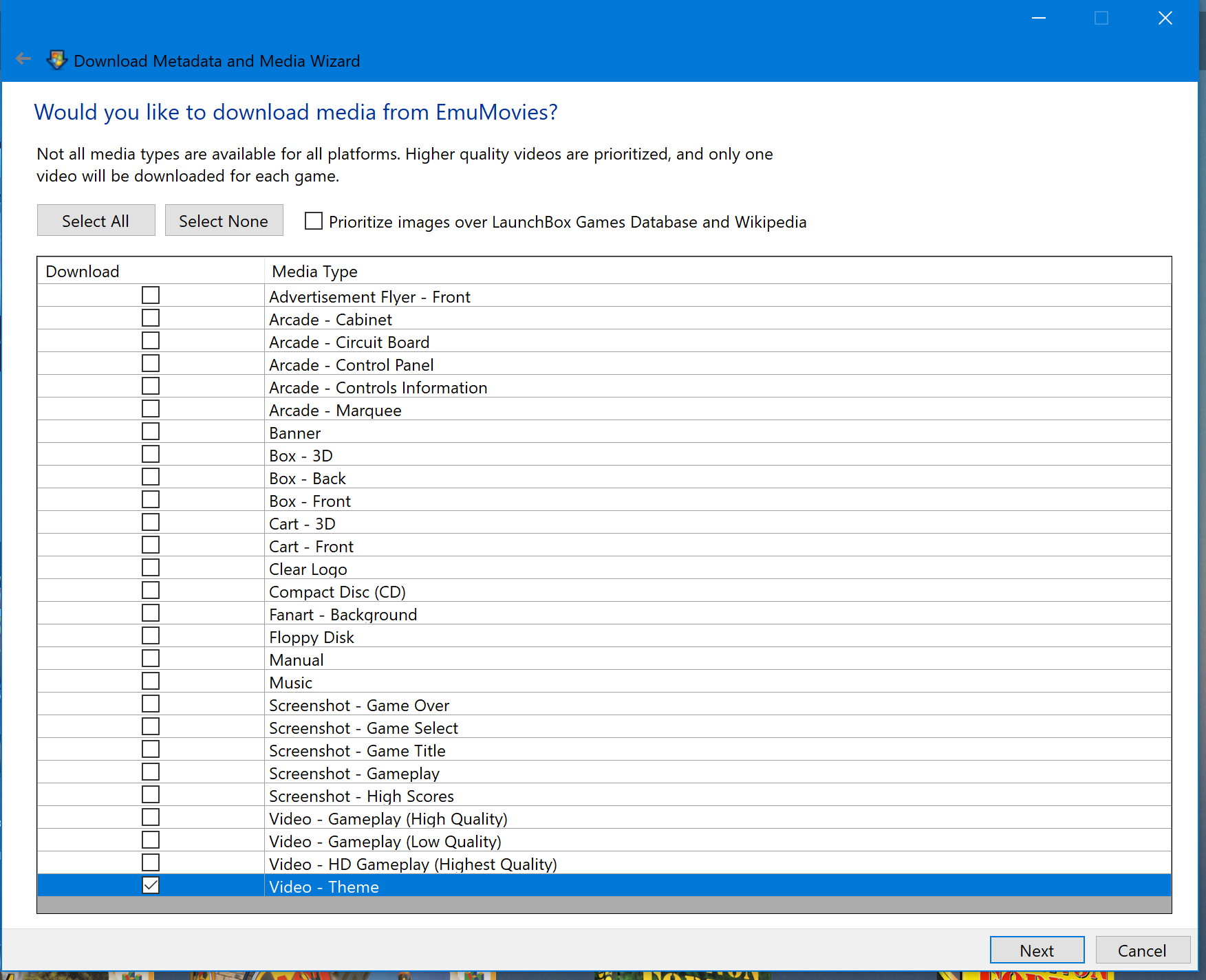Check Screenshot - Game Select checkbox

[x=151, y=726]
